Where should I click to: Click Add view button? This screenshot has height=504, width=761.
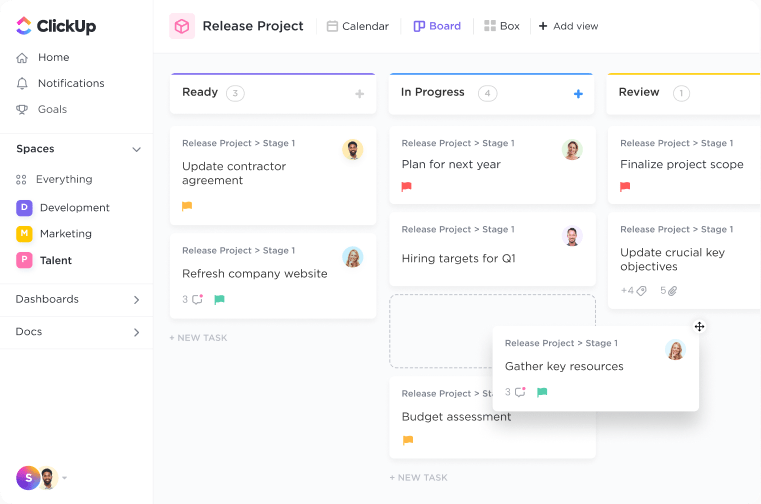pyautogui.click(x=568, y=26)
